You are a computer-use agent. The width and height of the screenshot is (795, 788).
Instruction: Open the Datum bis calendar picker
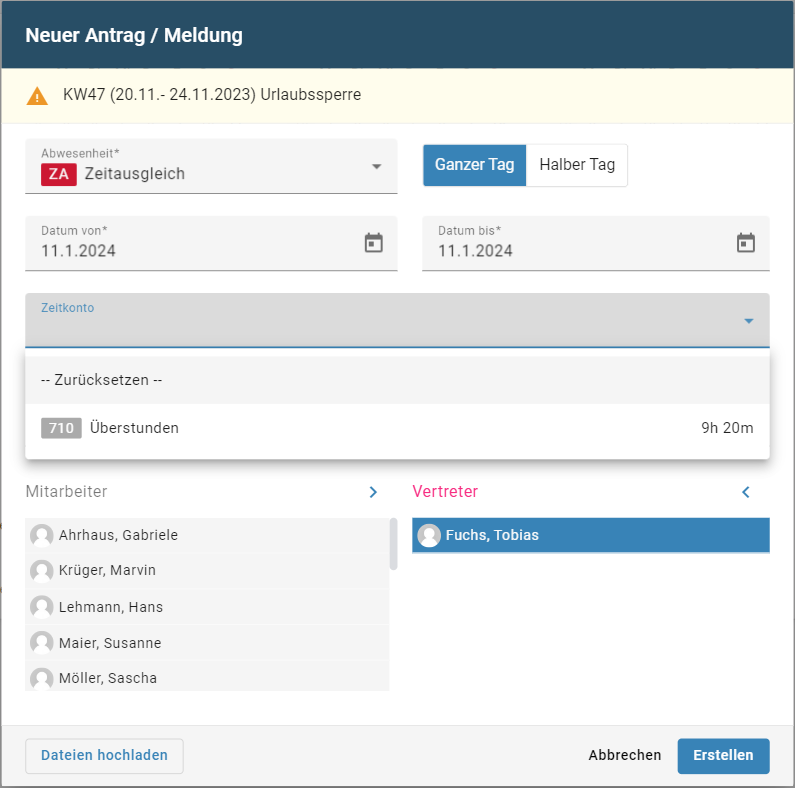pyautogui.click(x=745, y=243)
